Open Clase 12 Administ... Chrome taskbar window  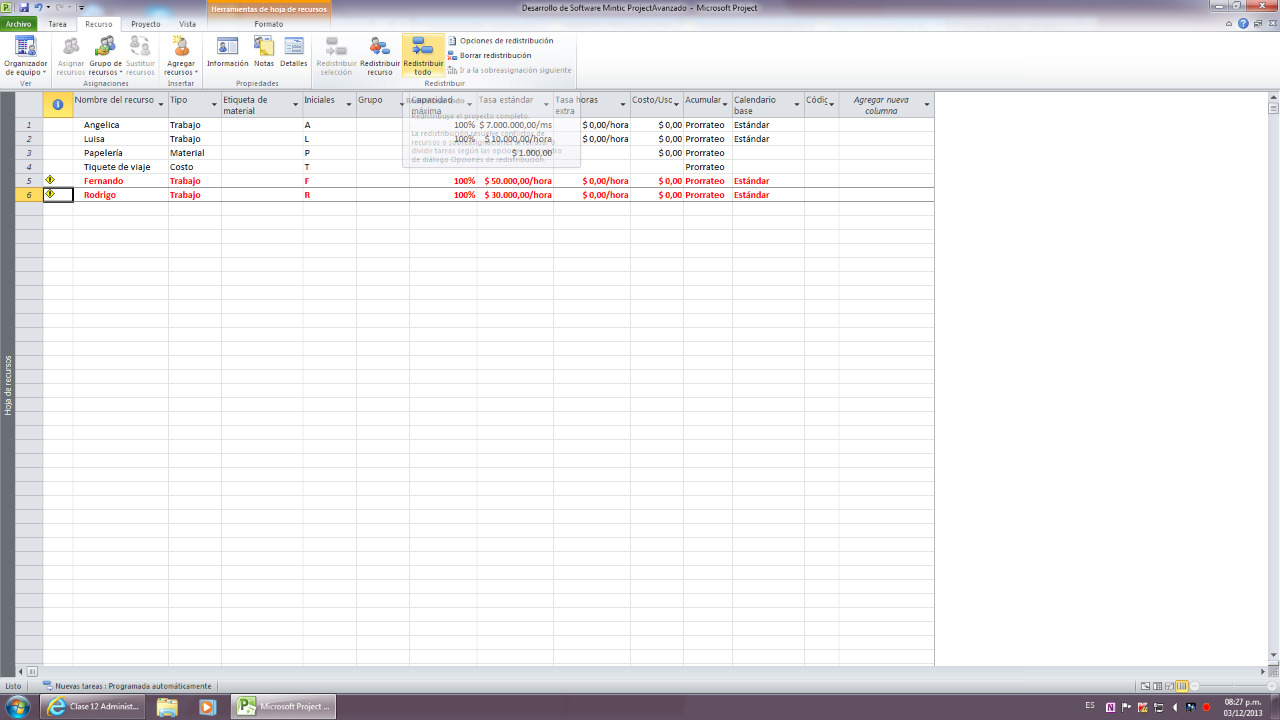click(94, 706)
